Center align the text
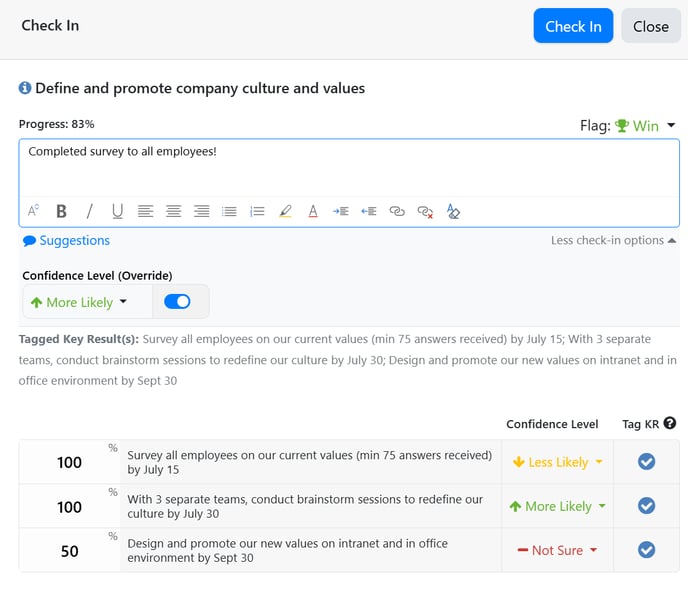 (x=173, y=211)
